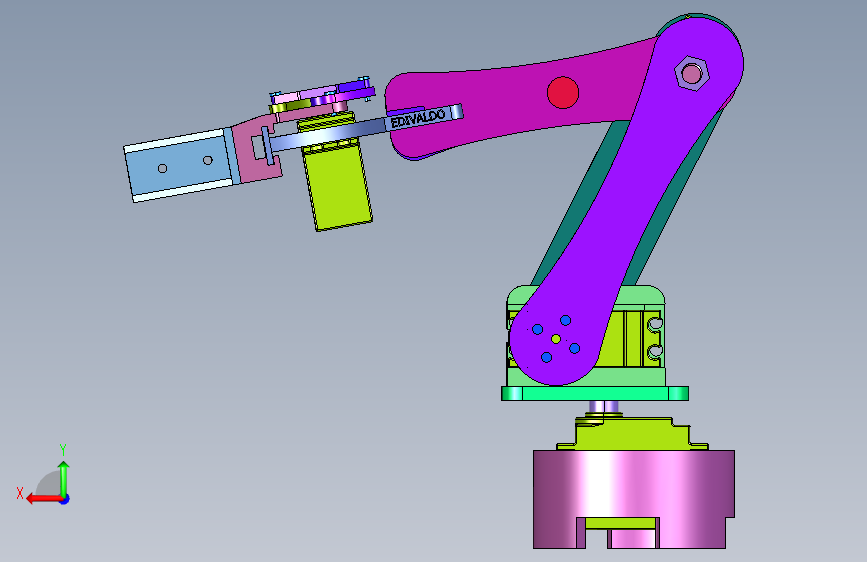
Task: Select the hex nut at the top of the purple arm
Action: pos(692,73)
